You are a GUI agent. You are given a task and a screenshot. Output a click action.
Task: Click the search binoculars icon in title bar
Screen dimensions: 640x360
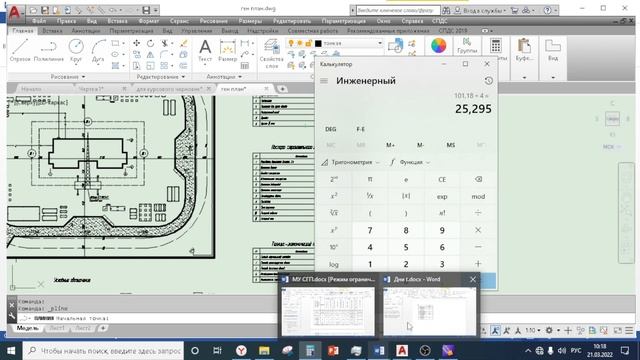click(446, 10)
